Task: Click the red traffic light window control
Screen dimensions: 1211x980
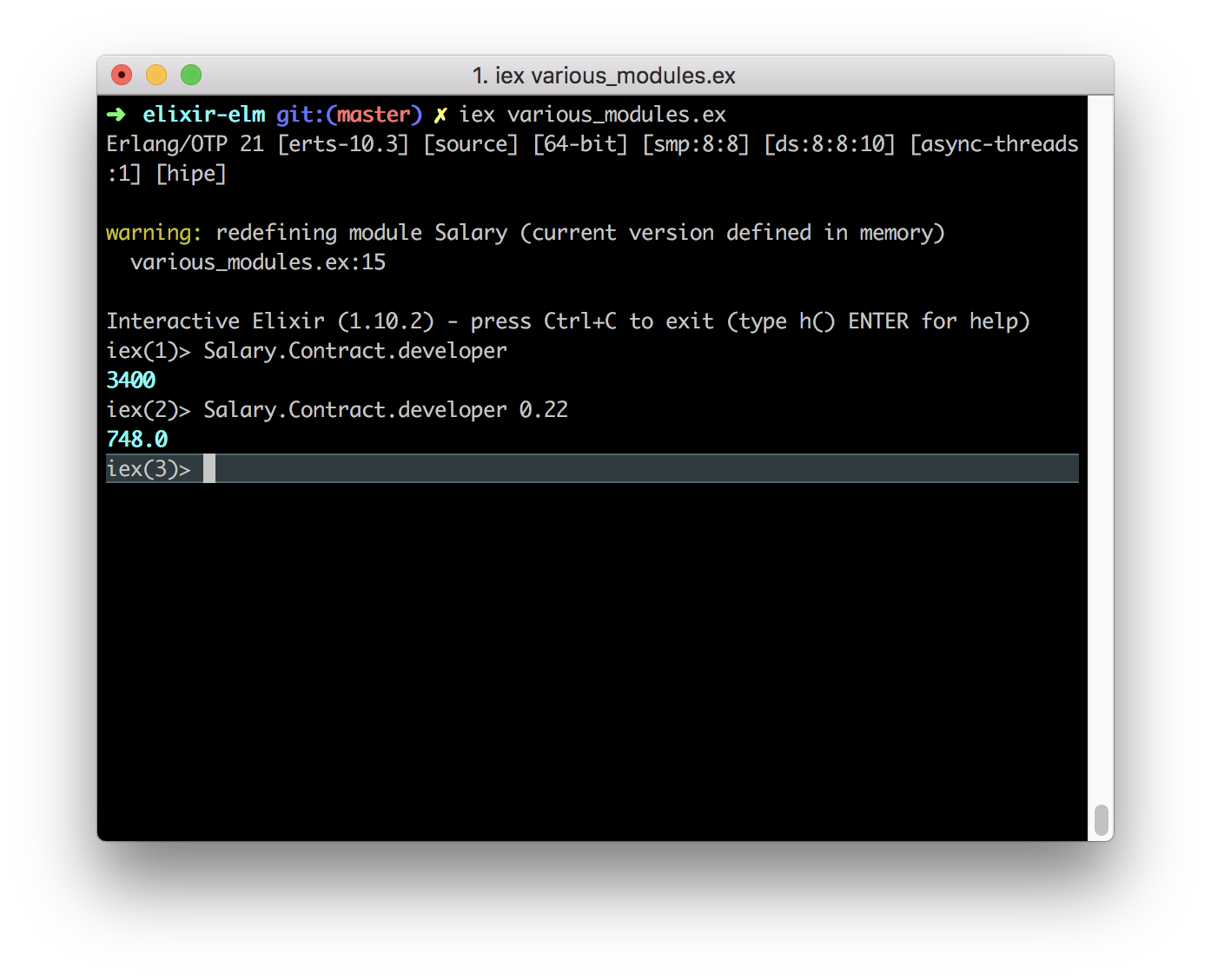Action: point(121,75)
